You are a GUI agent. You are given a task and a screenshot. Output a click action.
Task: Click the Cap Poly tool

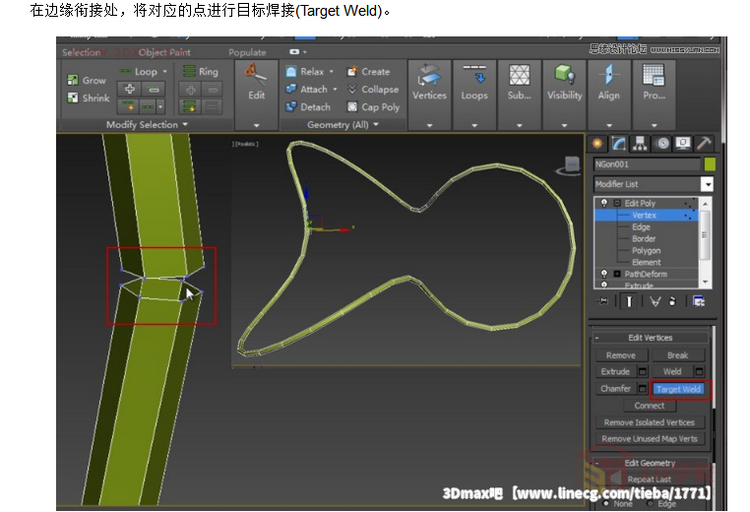(373, 107)
